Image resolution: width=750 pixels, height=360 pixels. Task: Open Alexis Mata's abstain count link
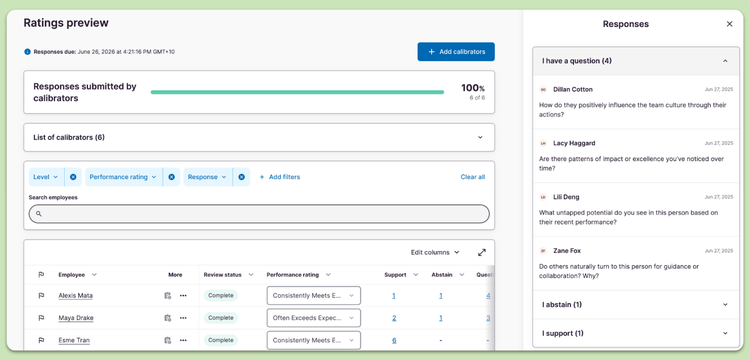pyautogui.click(x=441, y=296)
